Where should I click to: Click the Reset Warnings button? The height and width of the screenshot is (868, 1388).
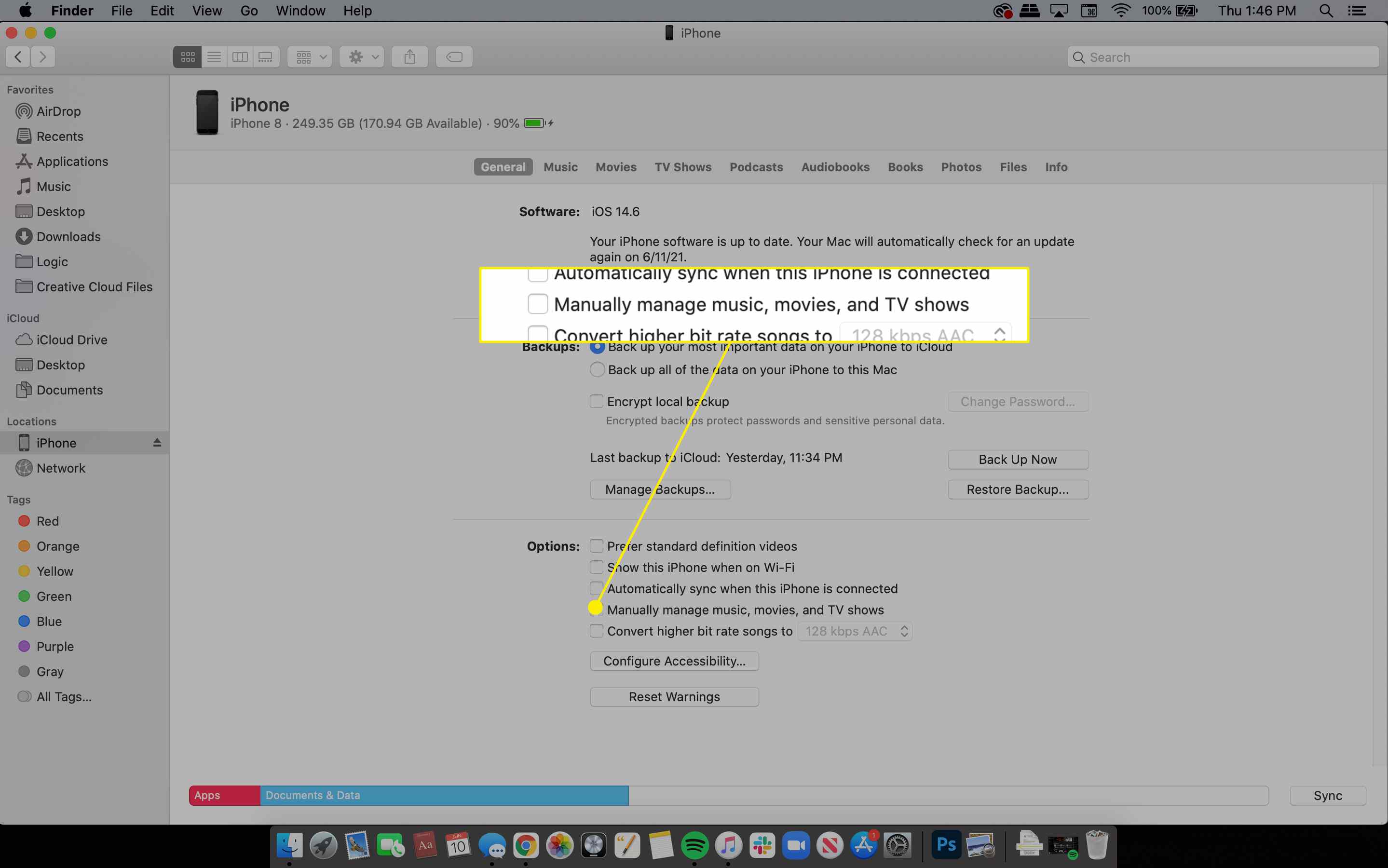675,696
